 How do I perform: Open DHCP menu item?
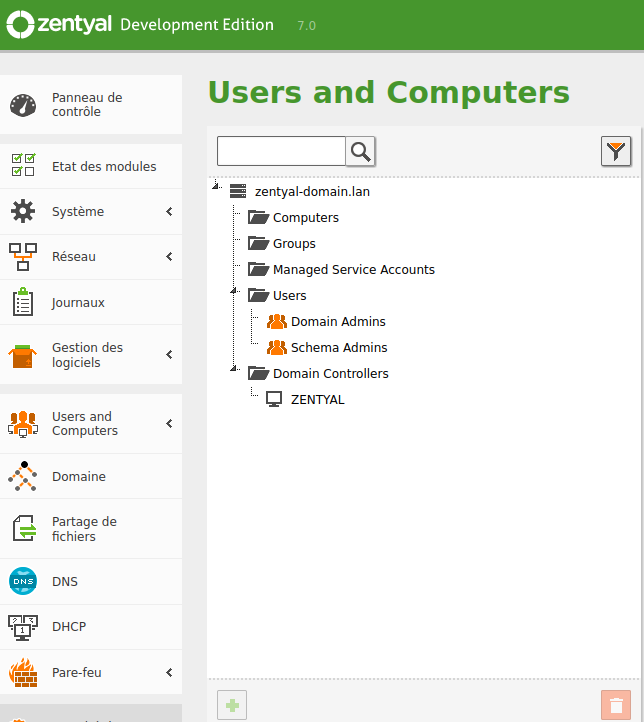coord(91,627)
